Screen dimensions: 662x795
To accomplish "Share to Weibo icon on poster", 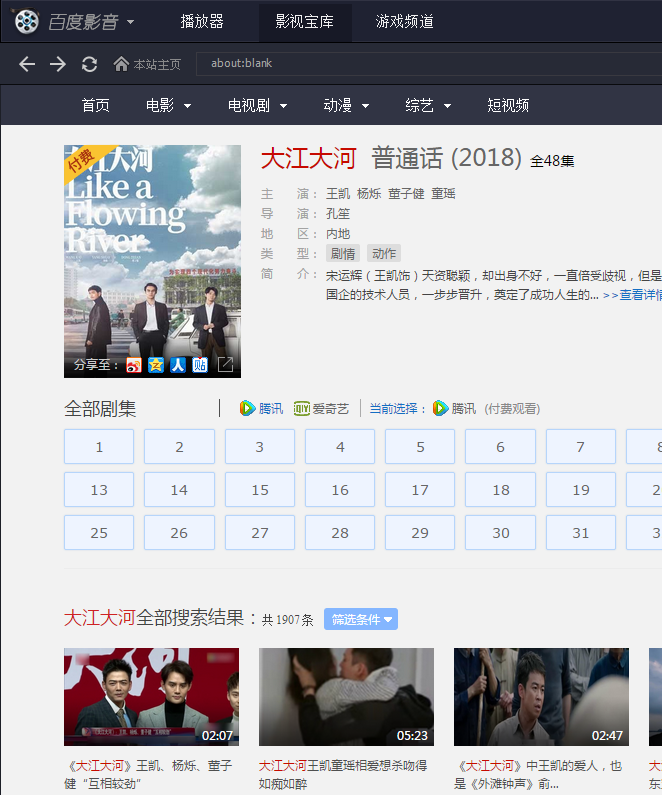I will point(134,365).
